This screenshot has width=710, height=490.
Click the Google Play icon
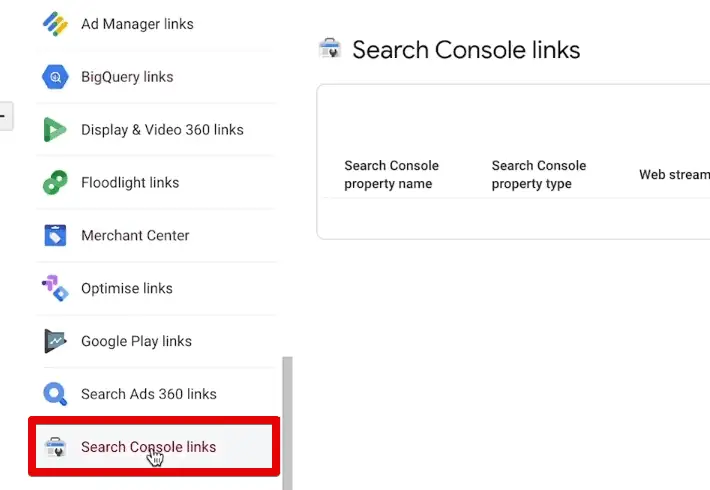(x=55, y=341)
